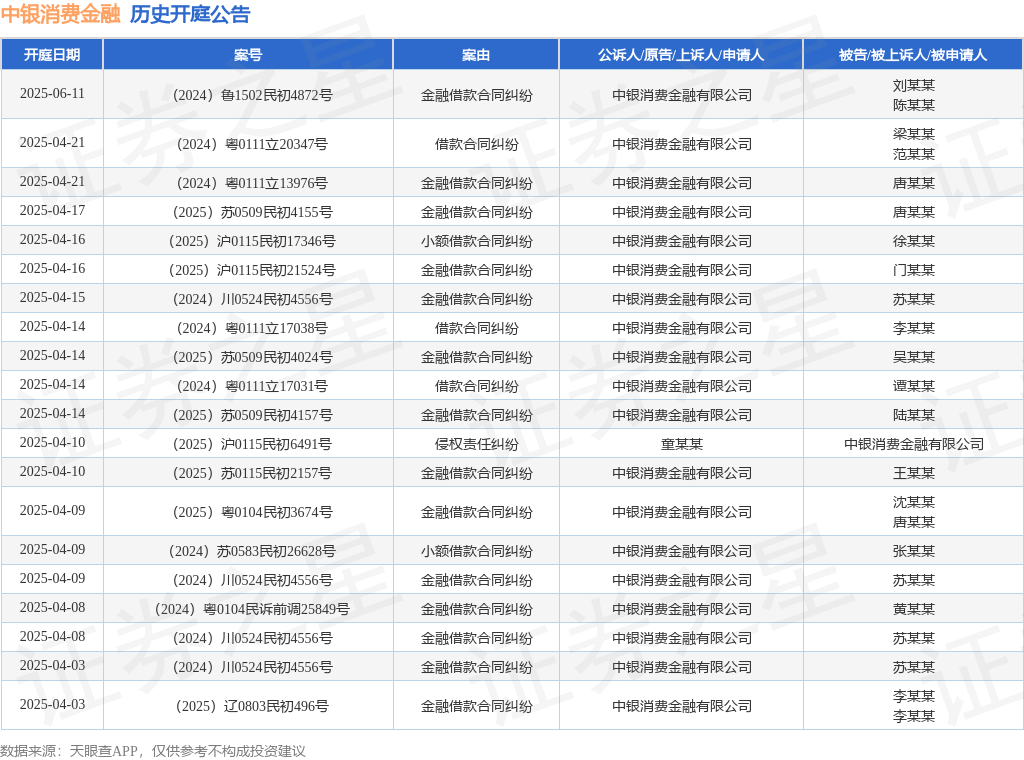Select the 案号 column header

tap(248, 55)
